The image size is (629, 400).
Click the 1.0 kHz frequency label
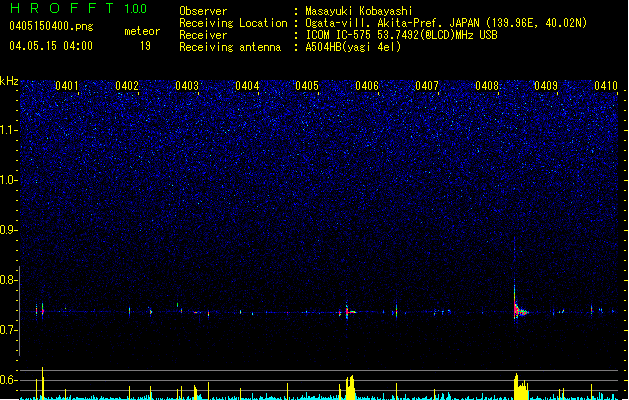coord(8,180)
